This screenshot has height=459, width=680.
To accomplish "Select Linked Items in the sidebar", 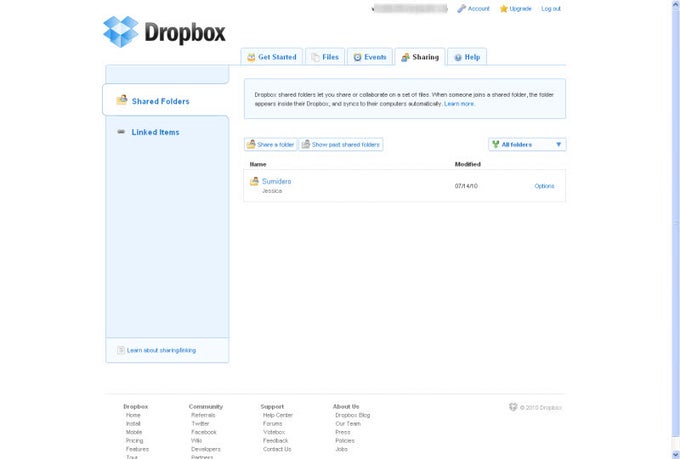I will (x=155, y=132).
